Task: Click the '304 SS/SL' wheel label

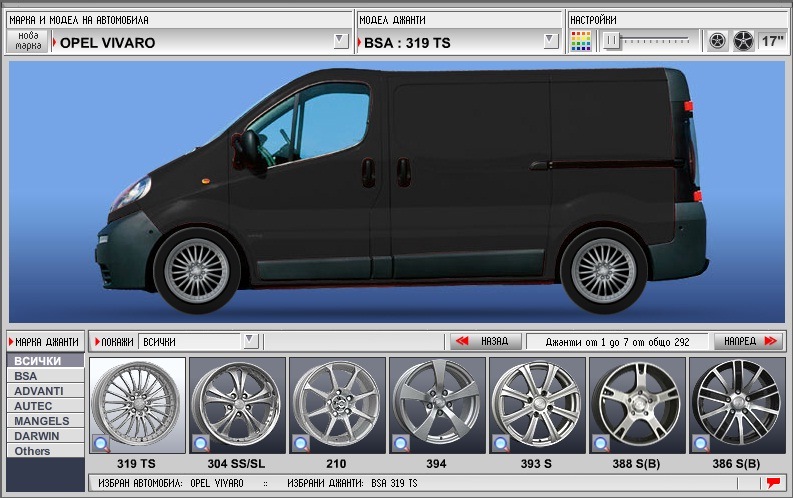Action: (x=236, y=464)
